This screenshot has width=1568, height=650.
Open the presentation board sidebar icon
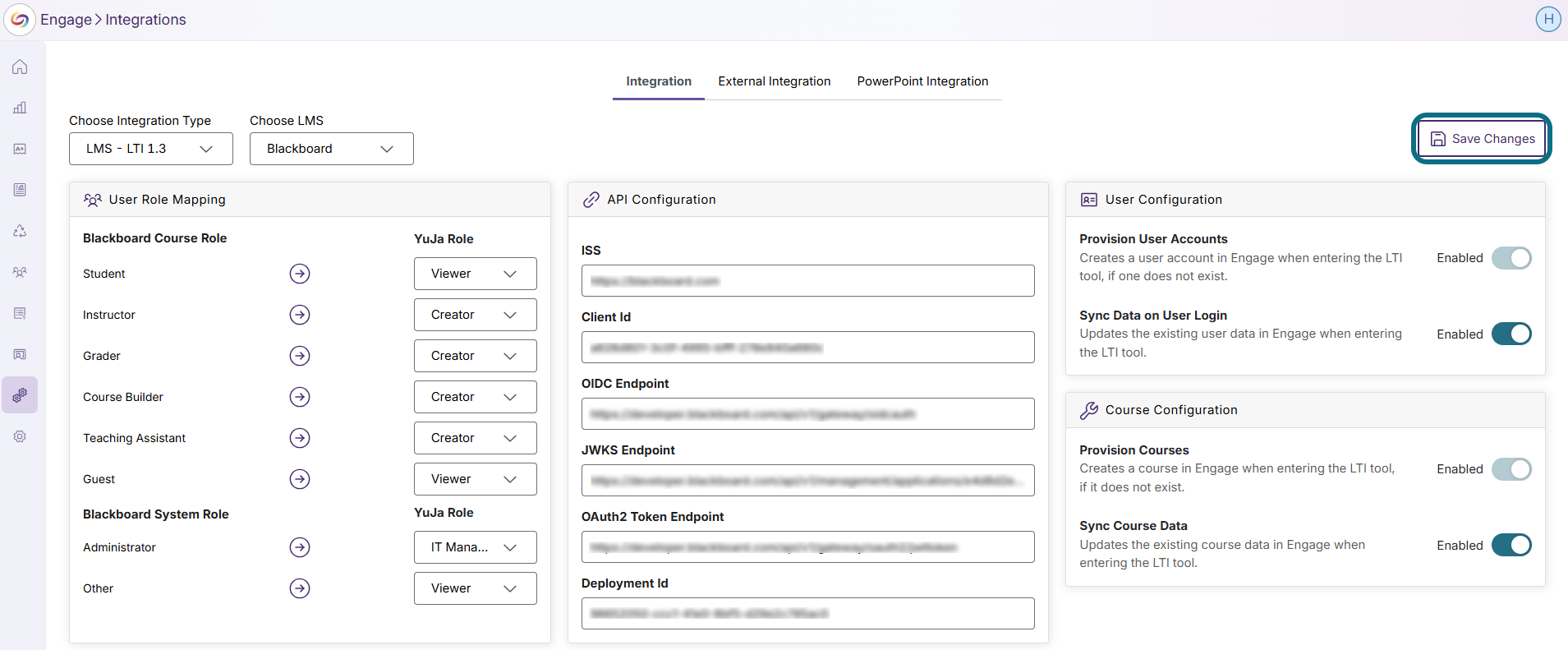pyautogui.click(x=20, y=354)
